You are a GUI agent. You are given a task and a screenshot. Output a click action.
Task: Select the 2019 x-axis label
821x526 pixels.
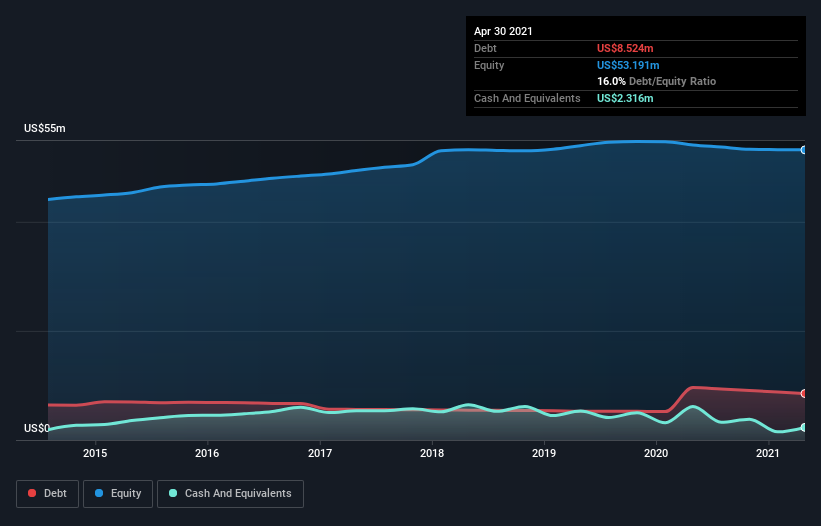(x=544, y=453)
